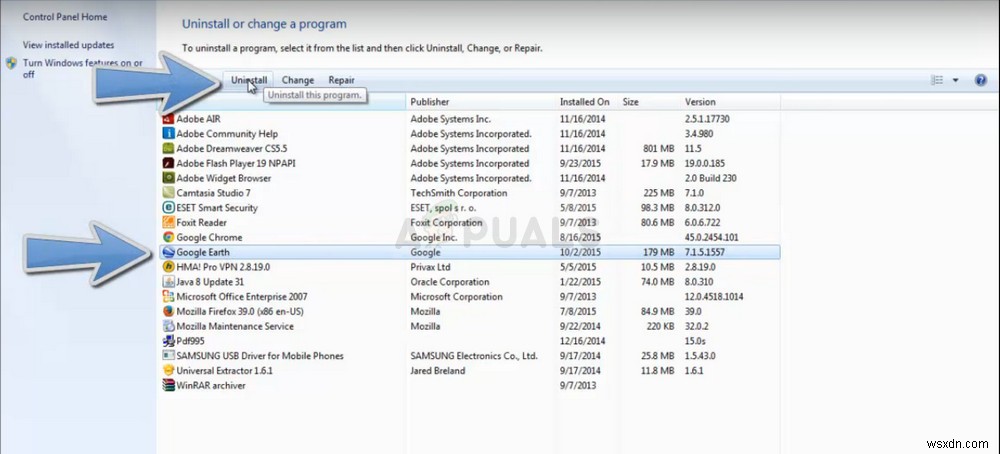Screen dimensions: 1000x454
Task: Click the Adobe Widget Browser icon
Action: tap(168, 178)
